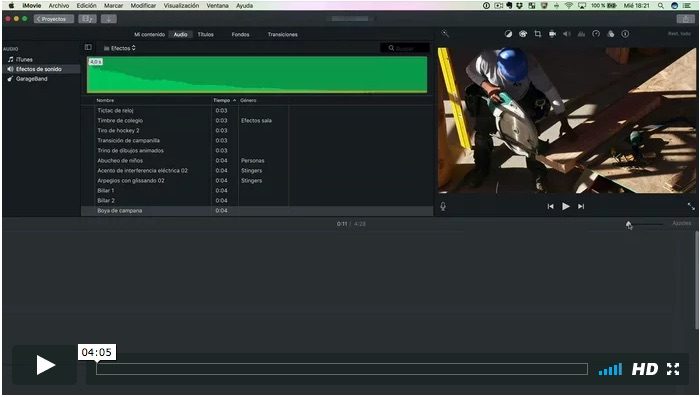
Task: Open the Apple menu
Action: (12, 6)
